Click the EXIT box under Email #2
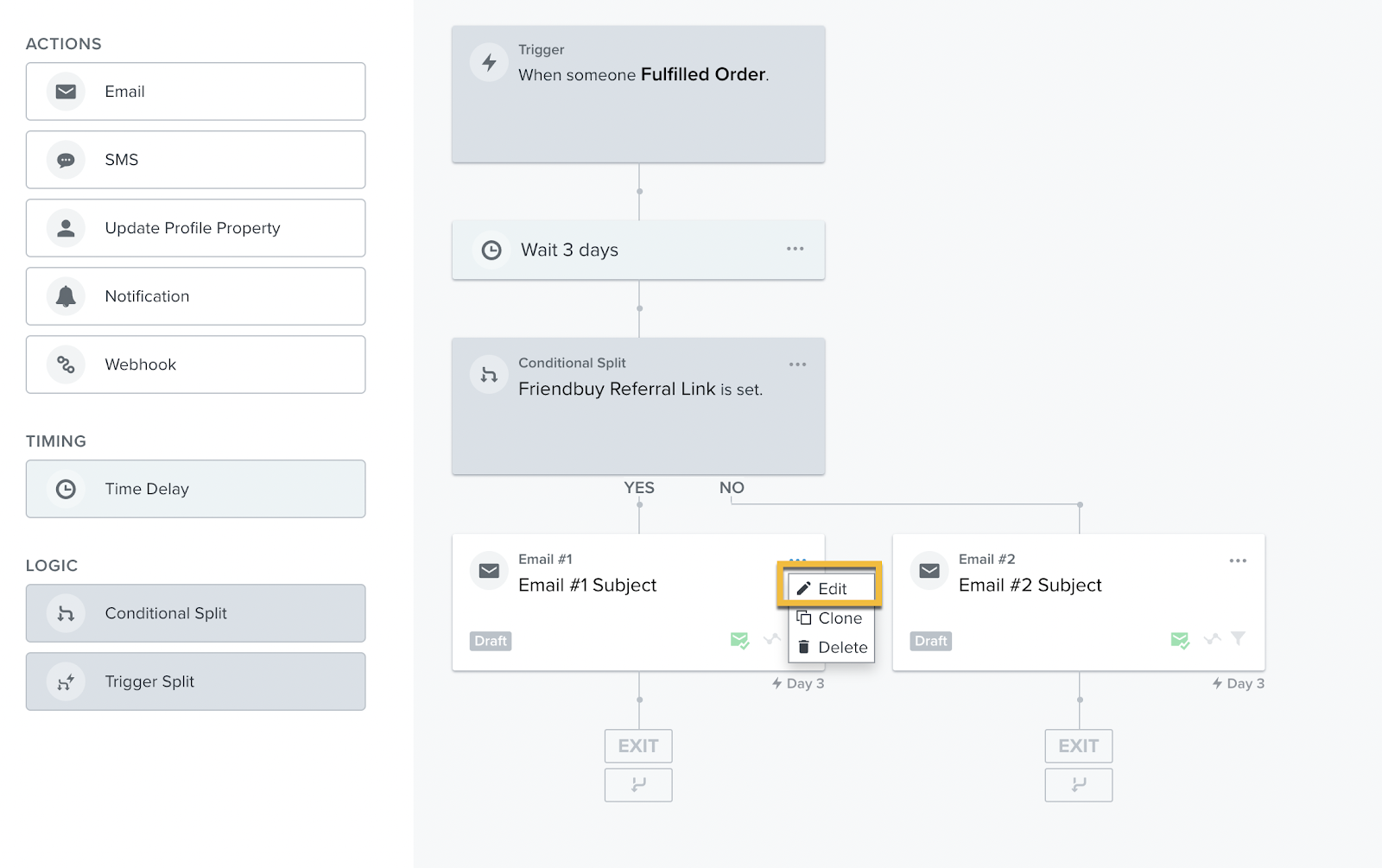 pyautogui.click(x=1078, y=746)
